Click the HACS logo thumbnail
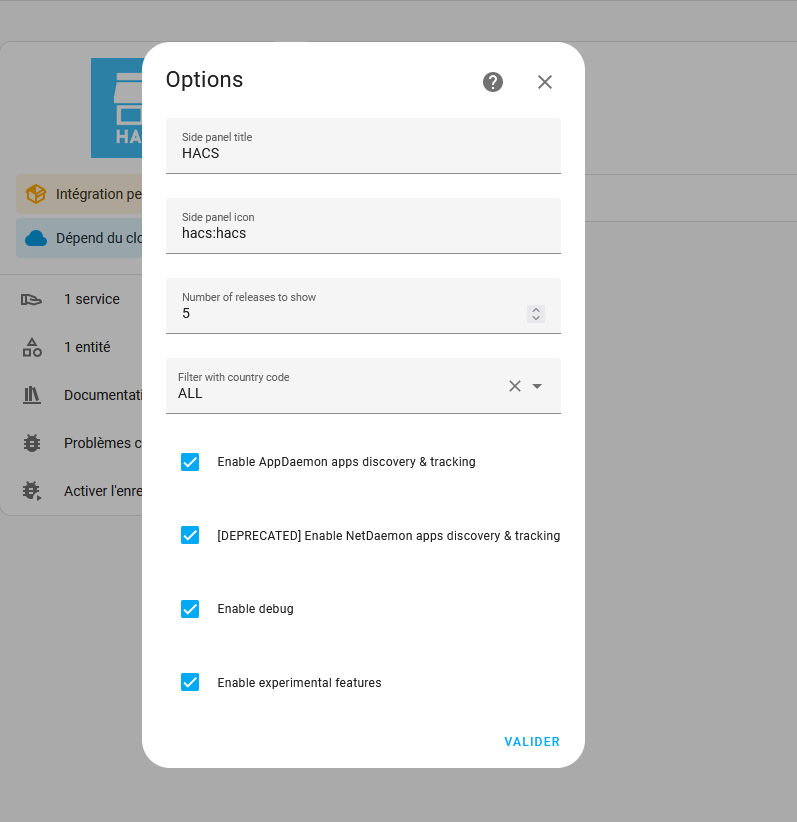797x822 pixels. (x=117, y=108)
